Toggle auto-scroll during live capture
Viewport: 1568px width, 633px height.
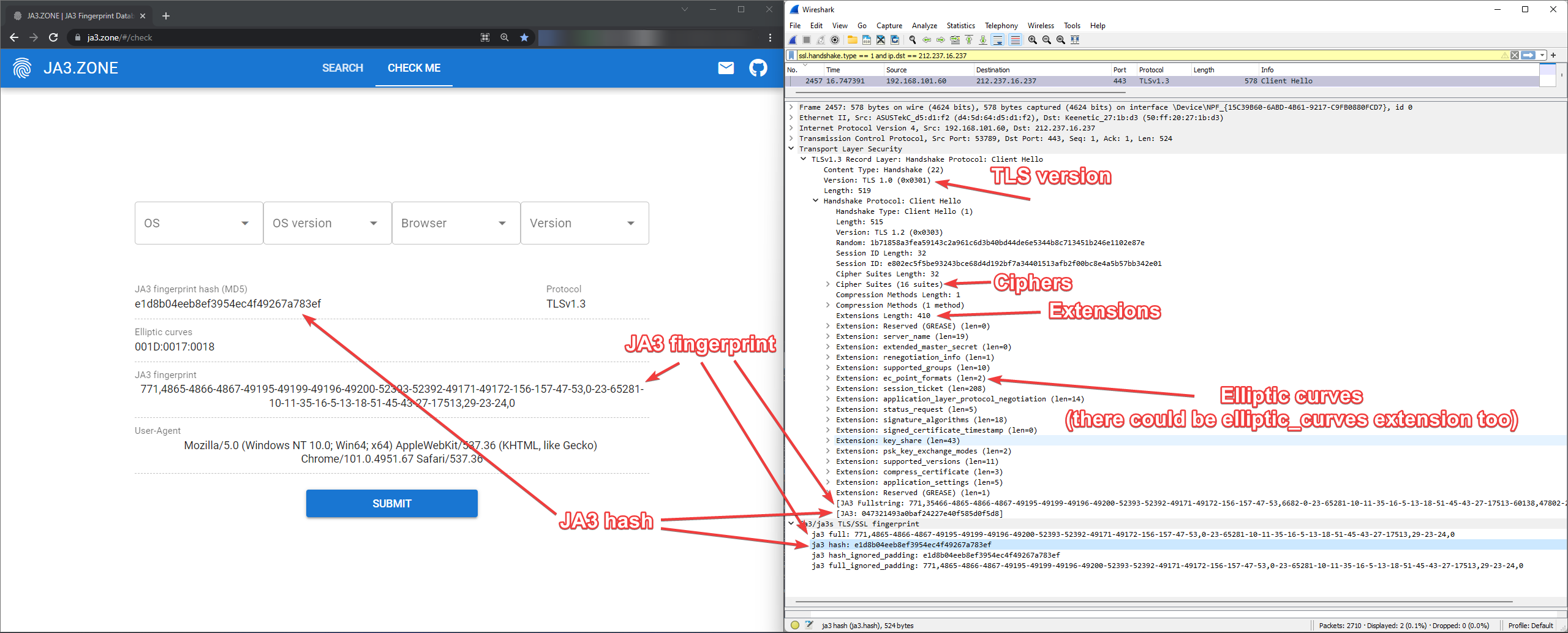998,40
